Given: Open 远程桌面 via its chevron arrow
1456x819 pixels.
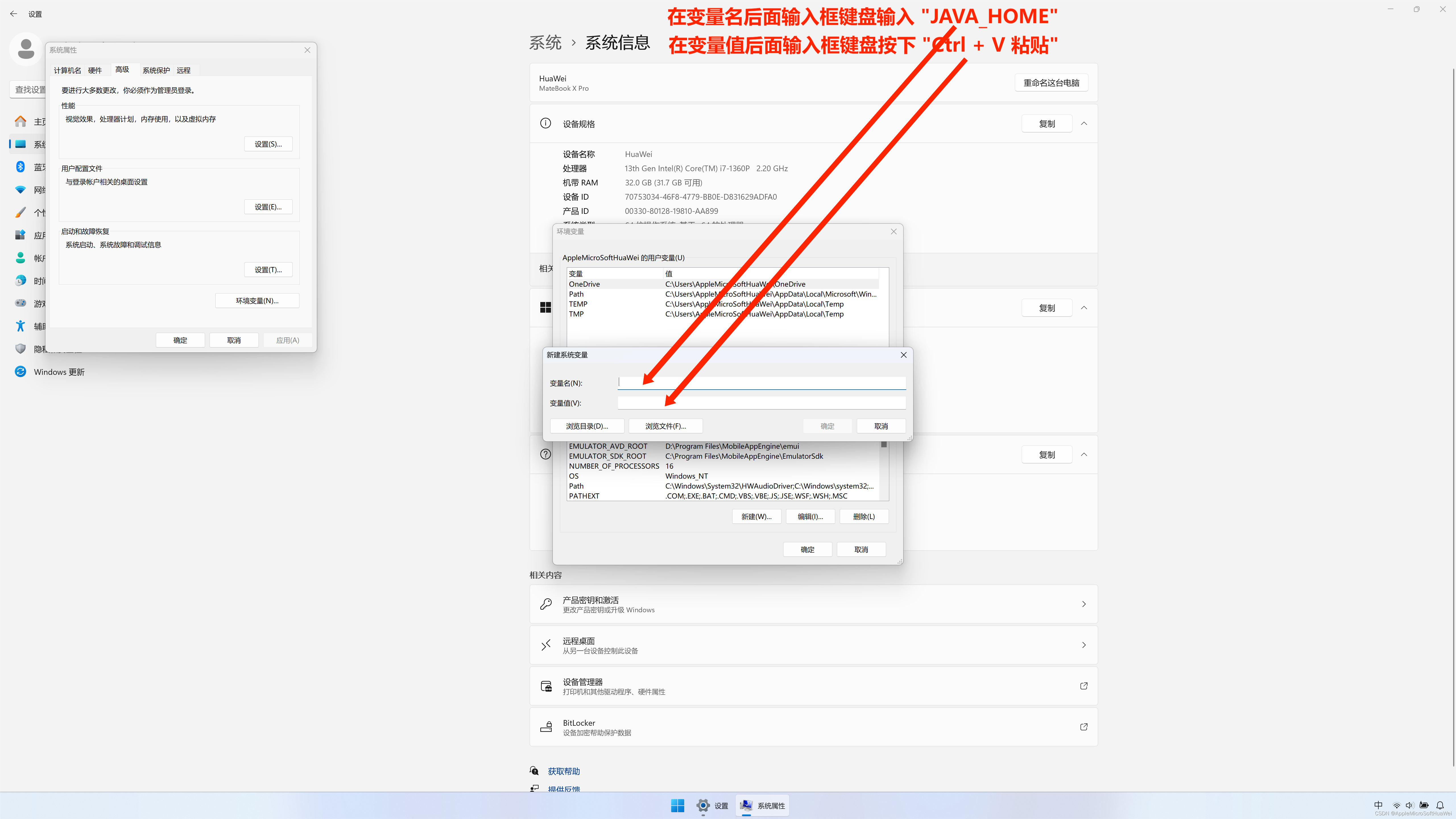Looking at the screenshot, I should 1083,644.
